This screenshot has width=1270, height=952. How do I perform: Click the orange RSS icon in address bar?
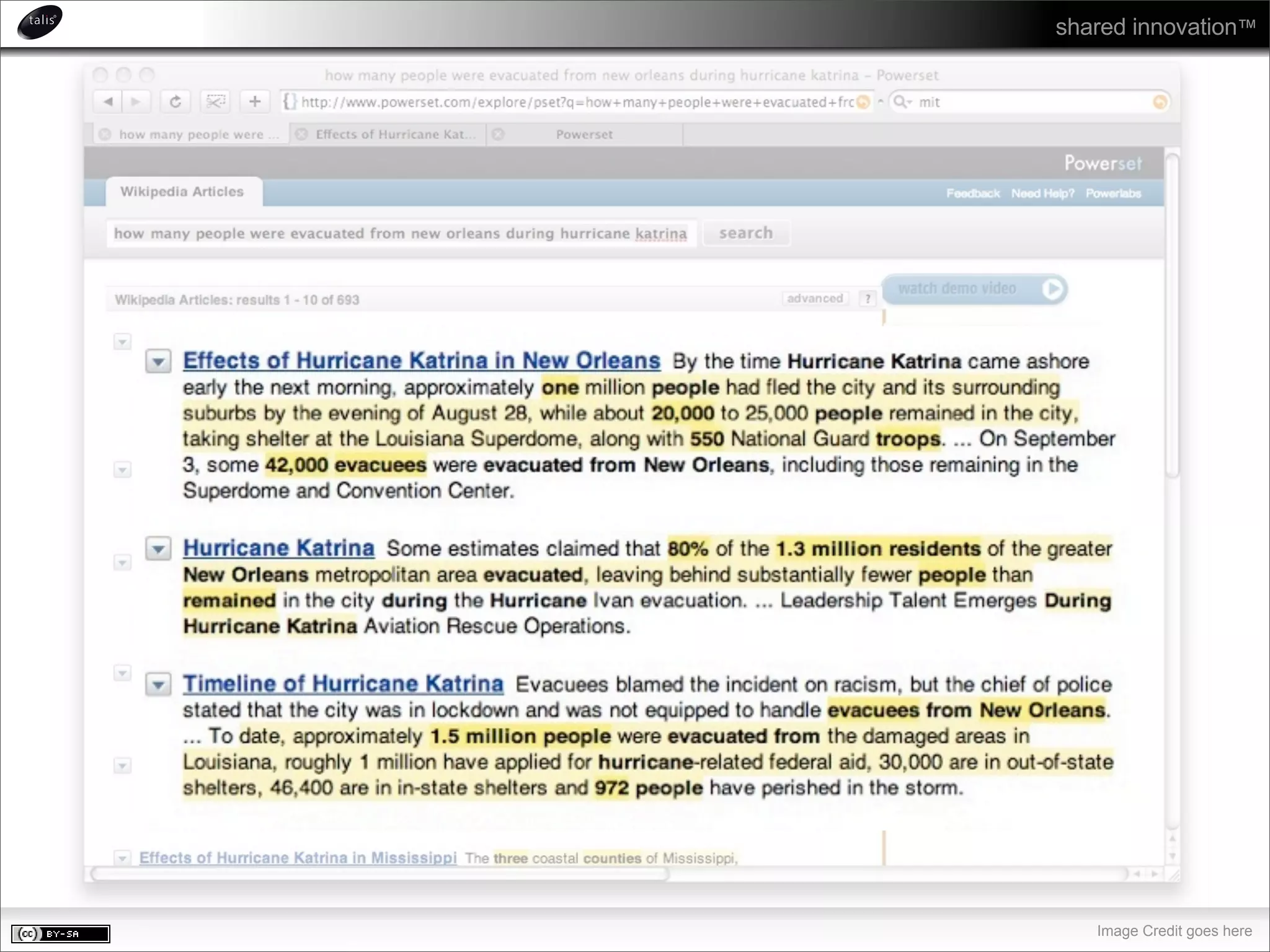[x=863, y=102]
